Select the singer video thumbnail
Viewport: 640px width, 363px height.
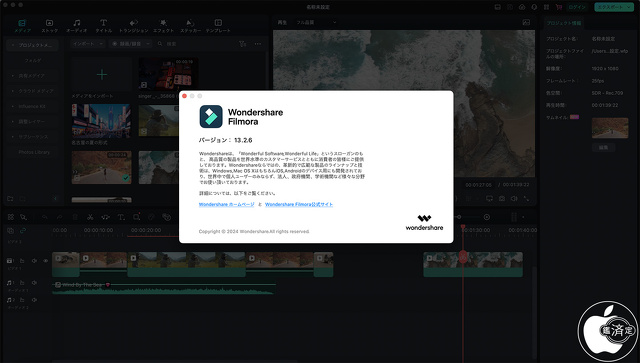click(168, 74)
